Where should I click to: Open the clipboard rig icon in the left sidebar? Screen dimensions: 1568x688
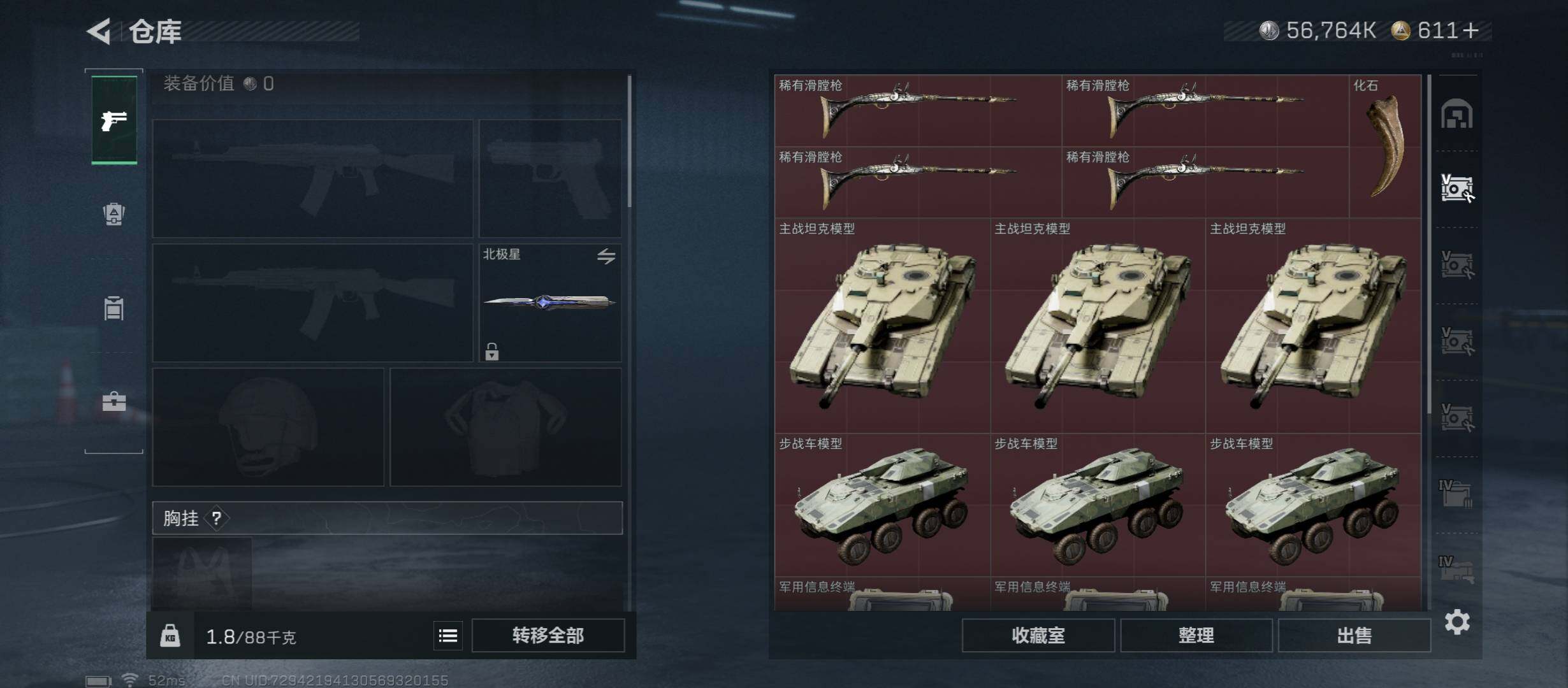click(x=114, y=308)
